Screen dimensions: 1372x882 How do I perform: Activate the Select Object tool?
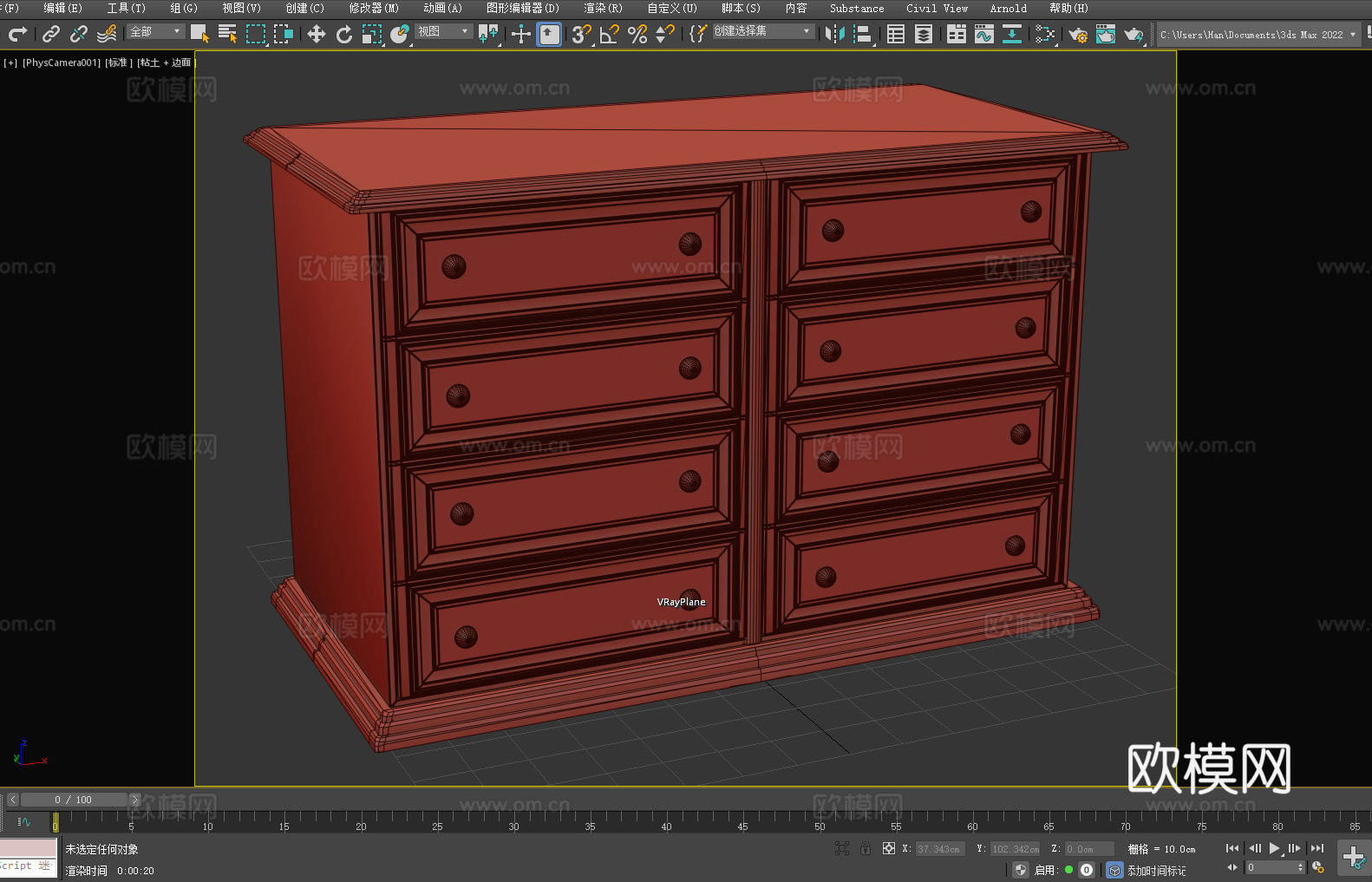(199, 34)
